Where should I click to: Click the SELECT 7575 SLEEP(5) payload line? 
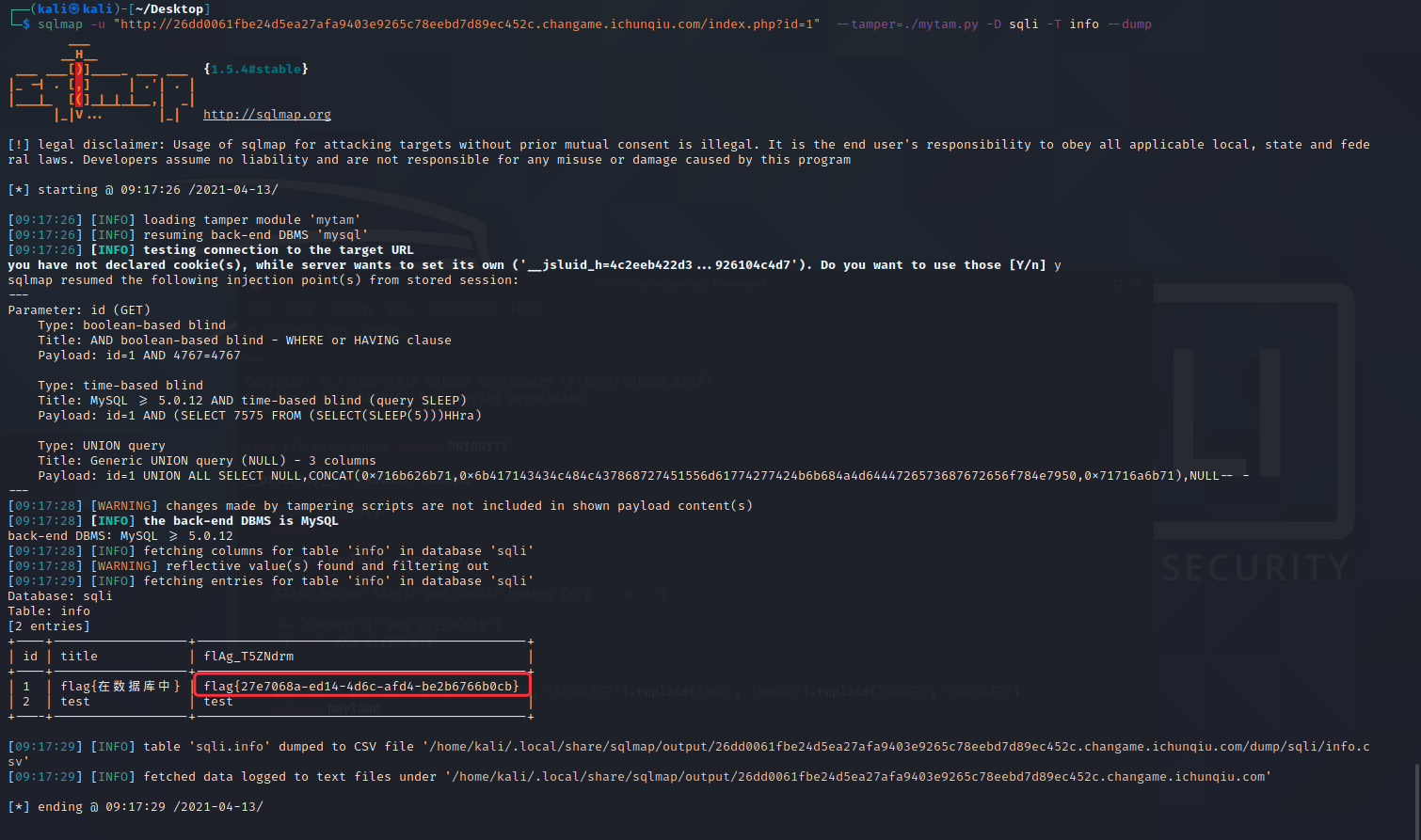(x=260, y=416)
